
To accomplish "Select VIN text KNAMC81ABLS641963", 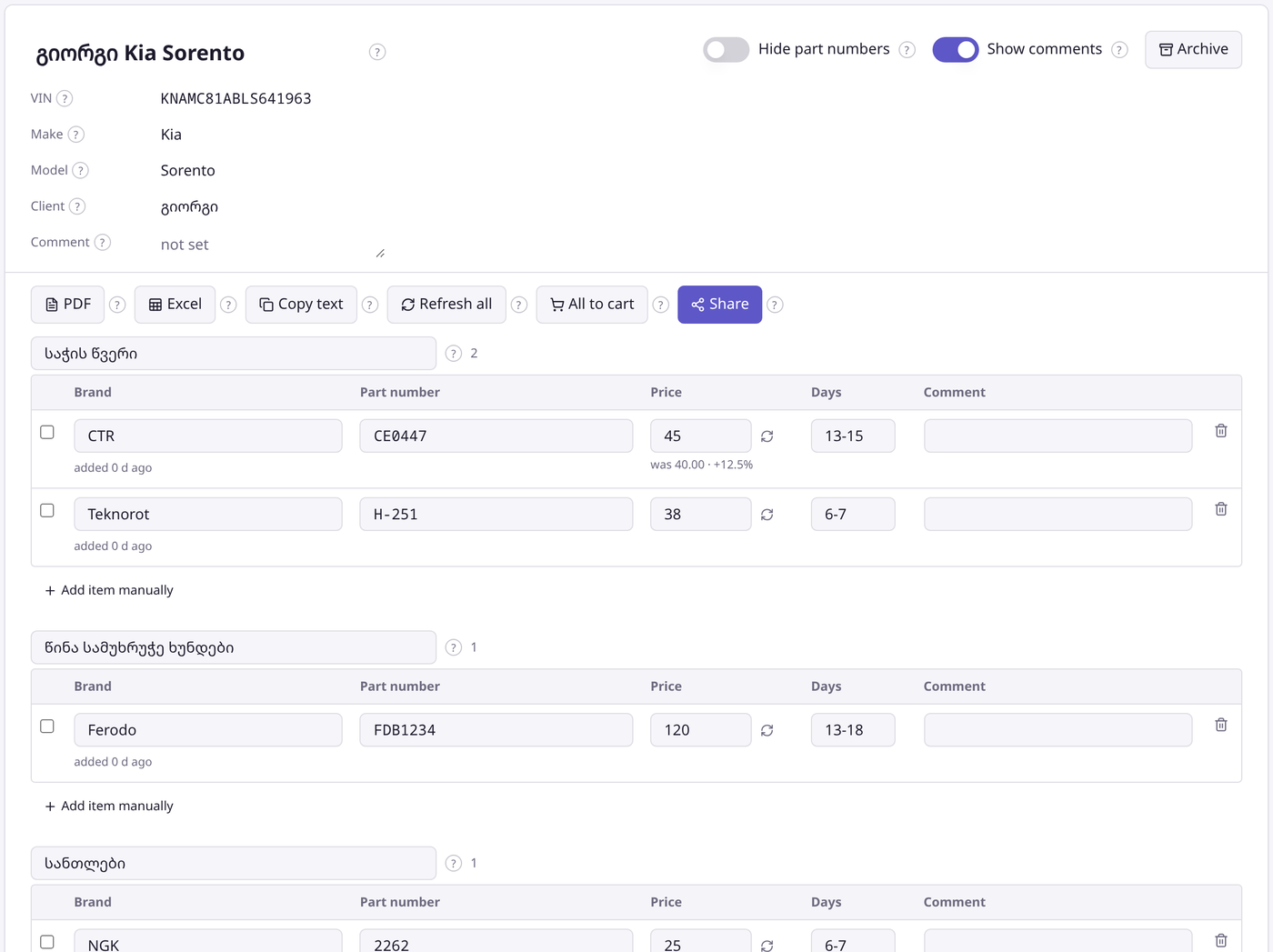I will [x=236, y=98].
